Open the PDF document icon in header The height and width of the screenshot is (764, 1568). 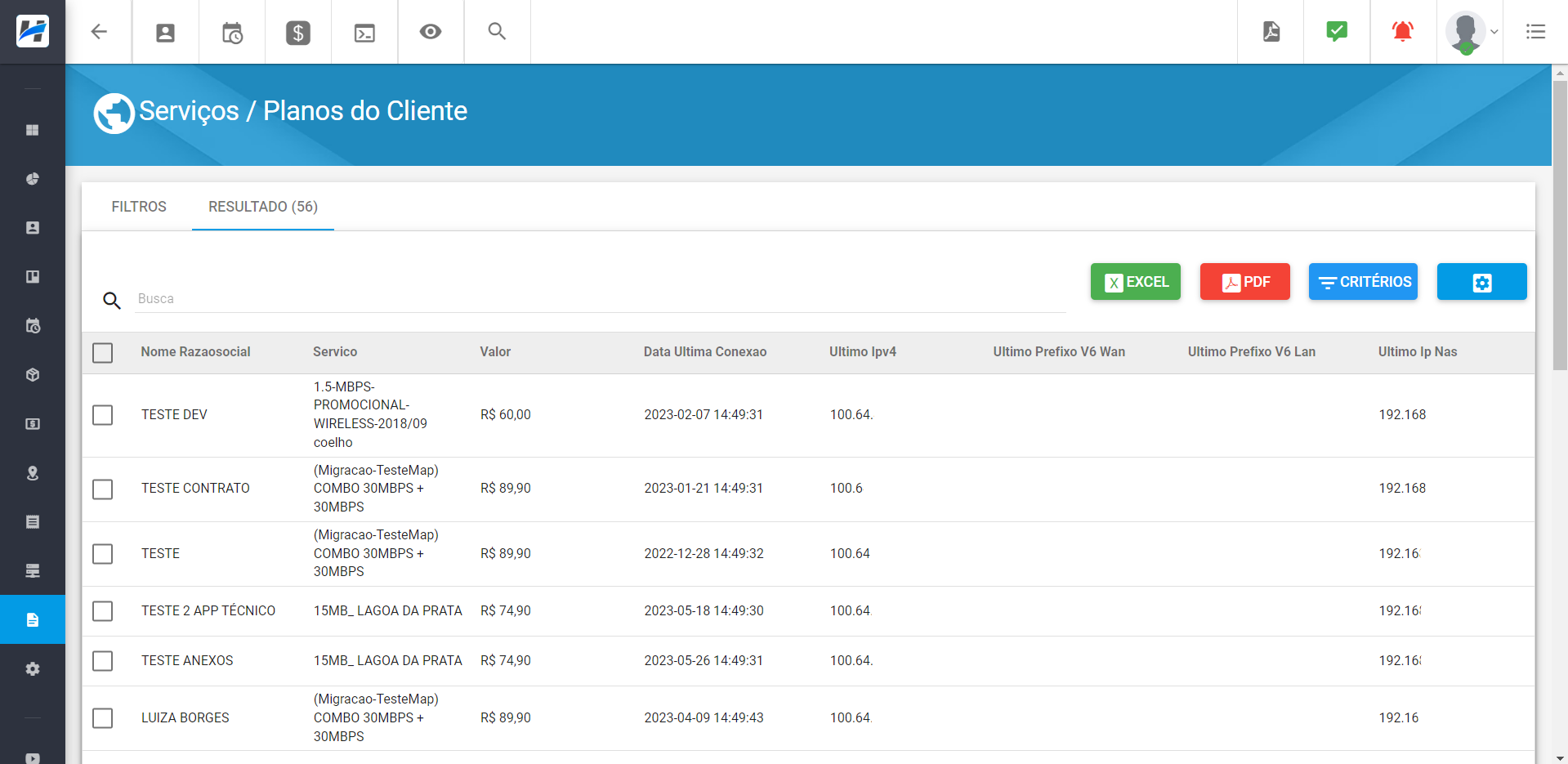pos(1271,32)
